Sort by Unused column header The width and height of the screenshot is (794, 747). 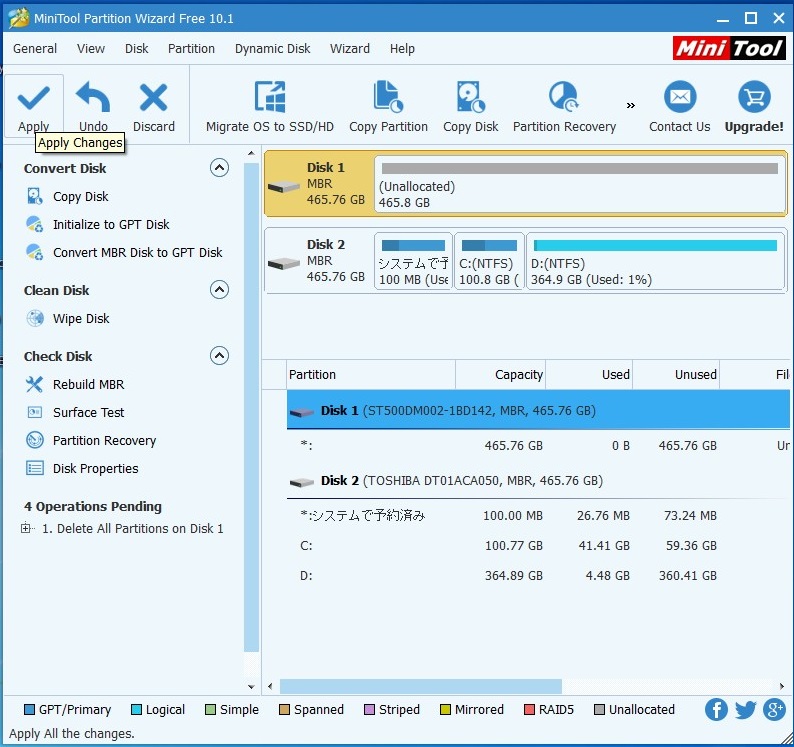(676, 375)
